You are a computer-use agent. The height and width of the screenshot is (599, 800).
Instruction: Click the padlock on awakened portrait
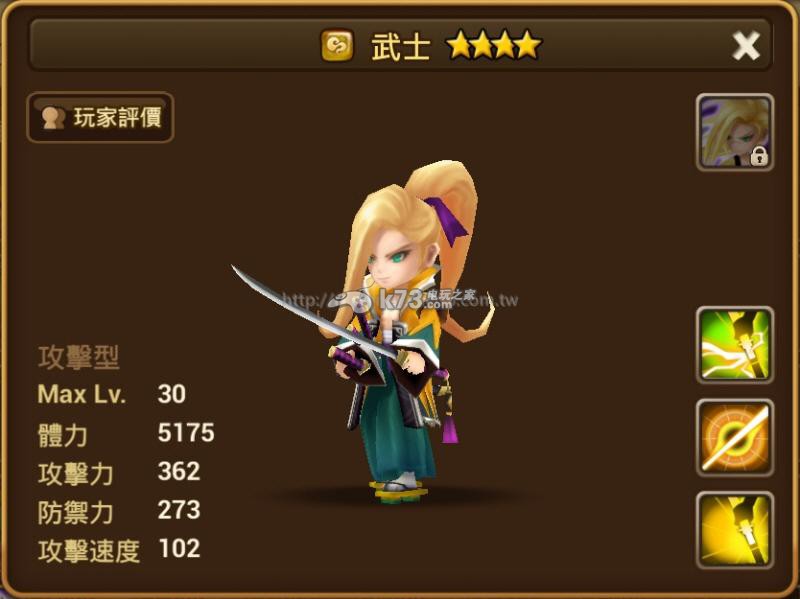tap(759, 156)
